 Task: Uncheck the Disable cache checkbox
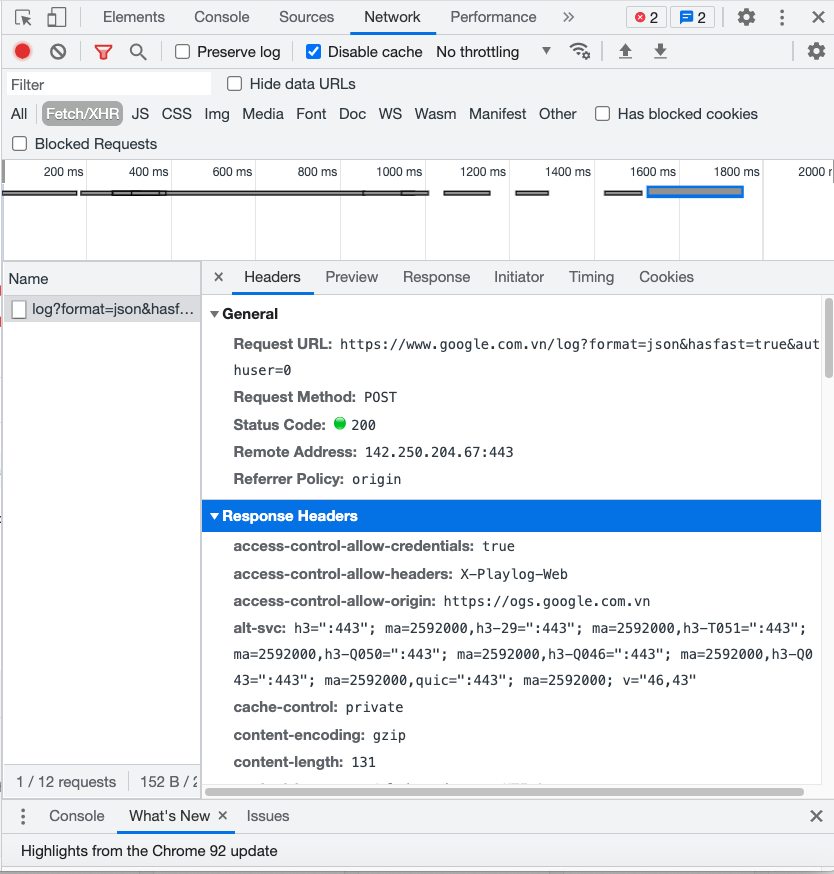313,52
